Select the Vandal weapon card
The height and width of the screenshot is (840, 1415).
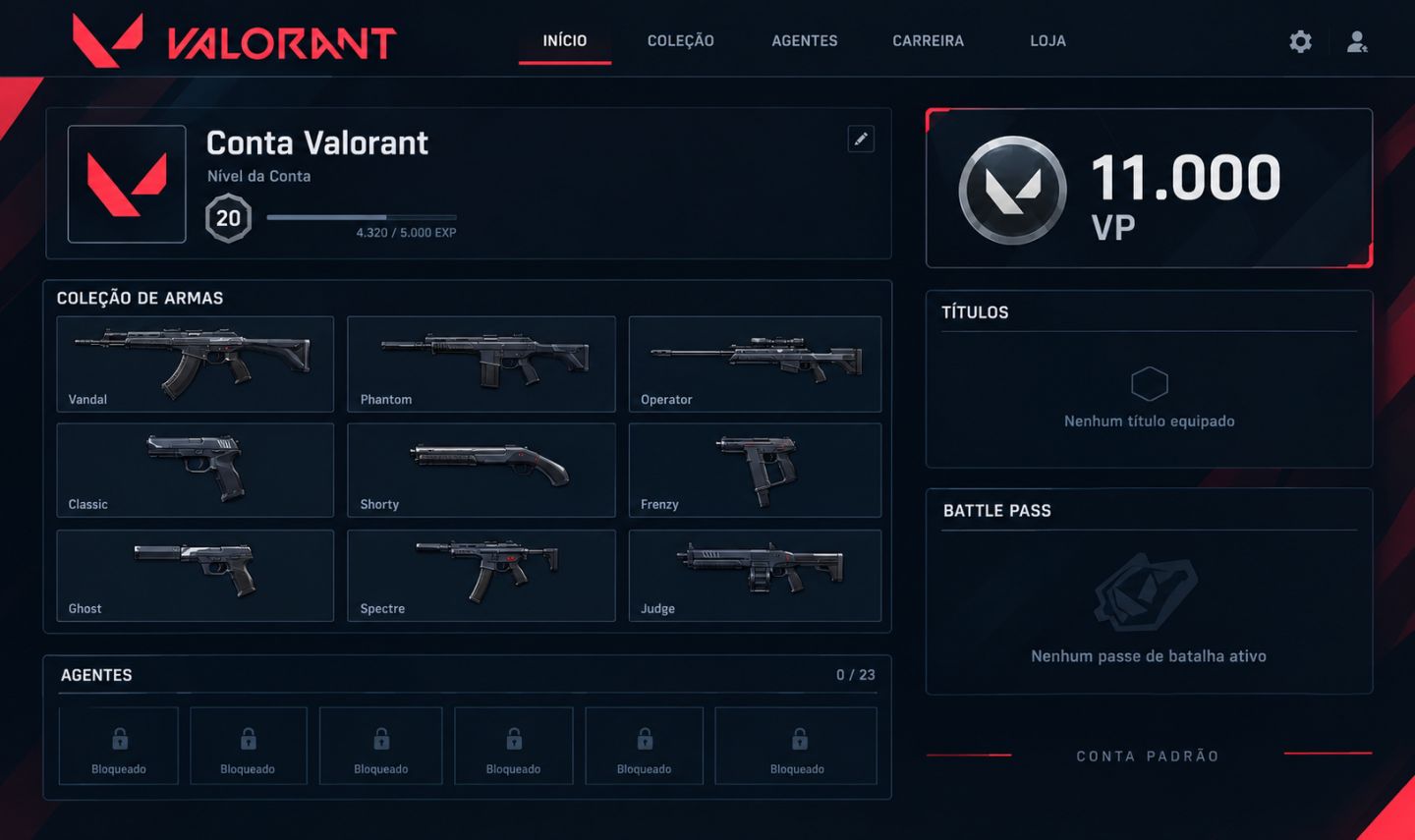(196, 364)
